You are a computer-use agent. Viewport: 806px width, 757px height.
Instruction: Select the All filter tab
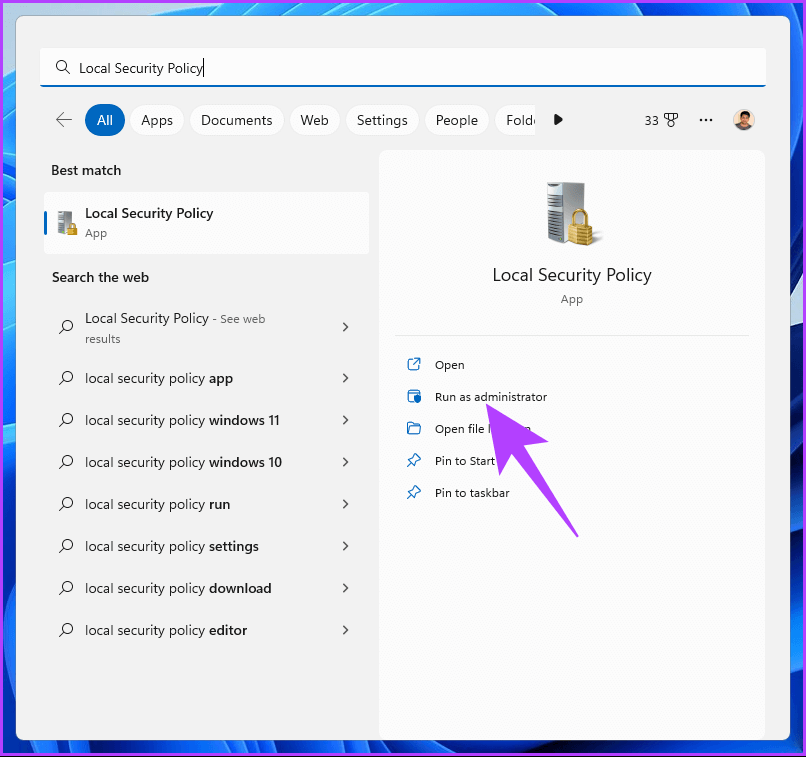click(105, 120)
